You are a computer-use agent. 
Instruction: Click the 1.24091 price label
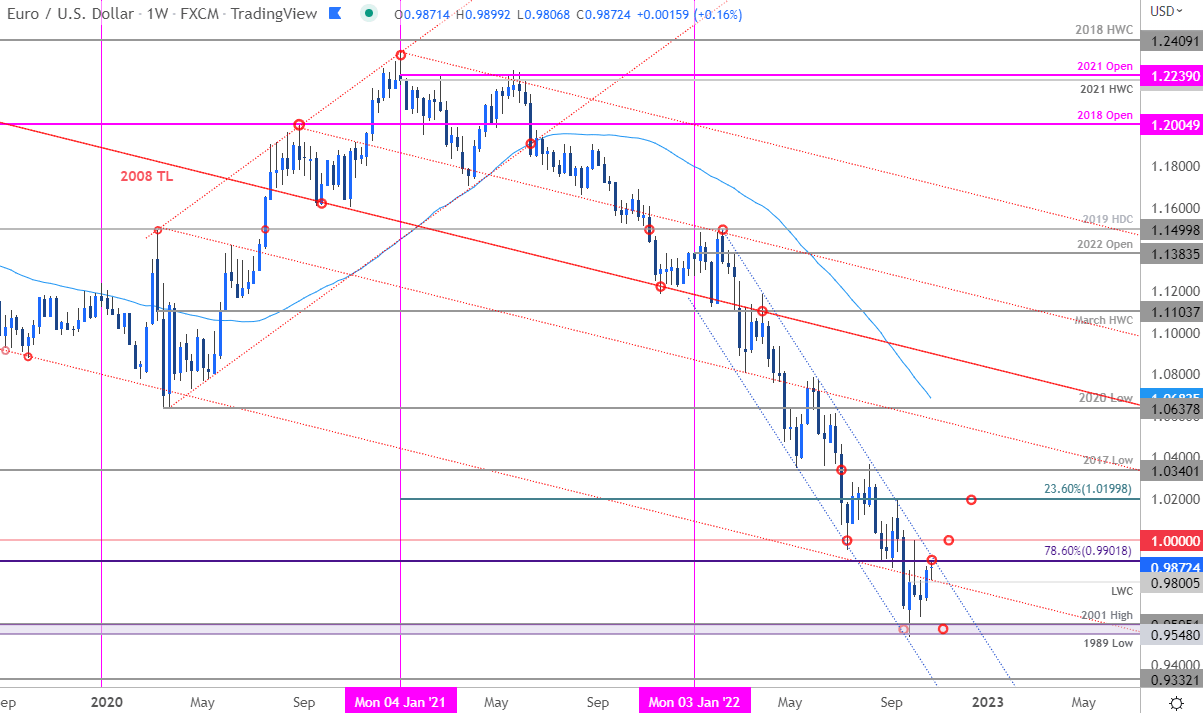(1172, 41)
